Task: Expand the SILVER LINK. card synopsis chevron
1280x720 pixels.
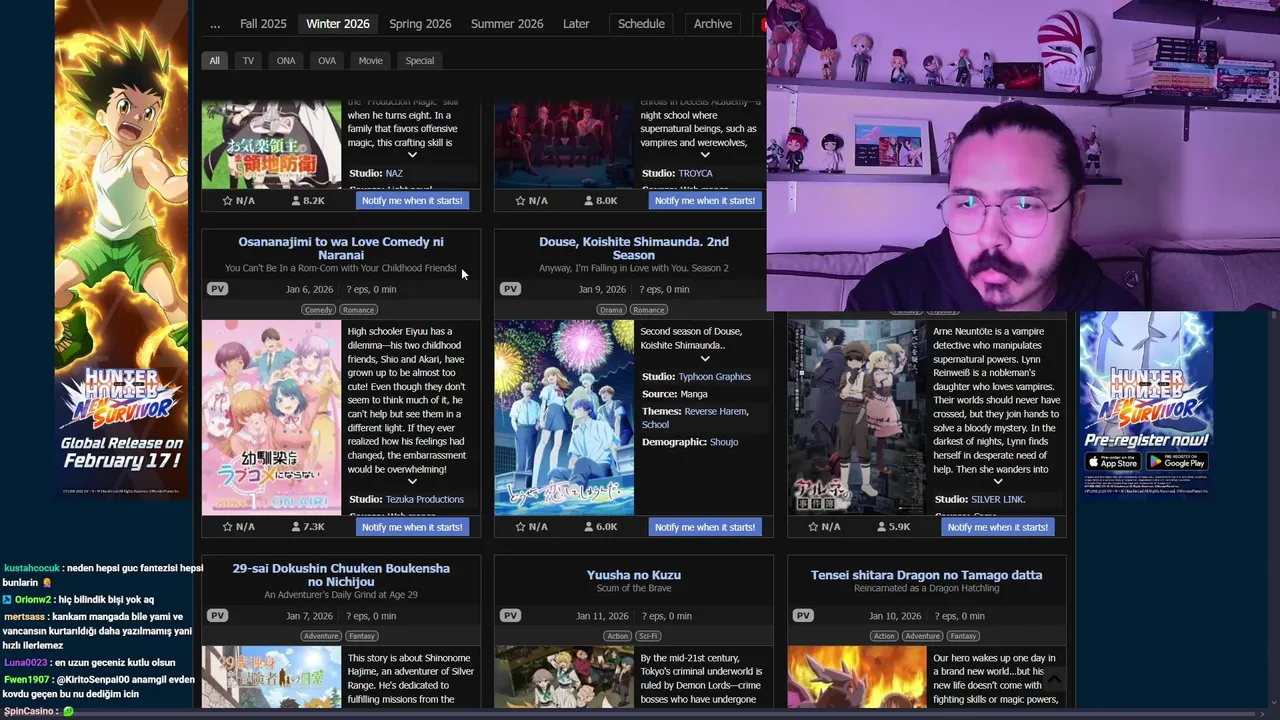Action: (x=997, y=482)
